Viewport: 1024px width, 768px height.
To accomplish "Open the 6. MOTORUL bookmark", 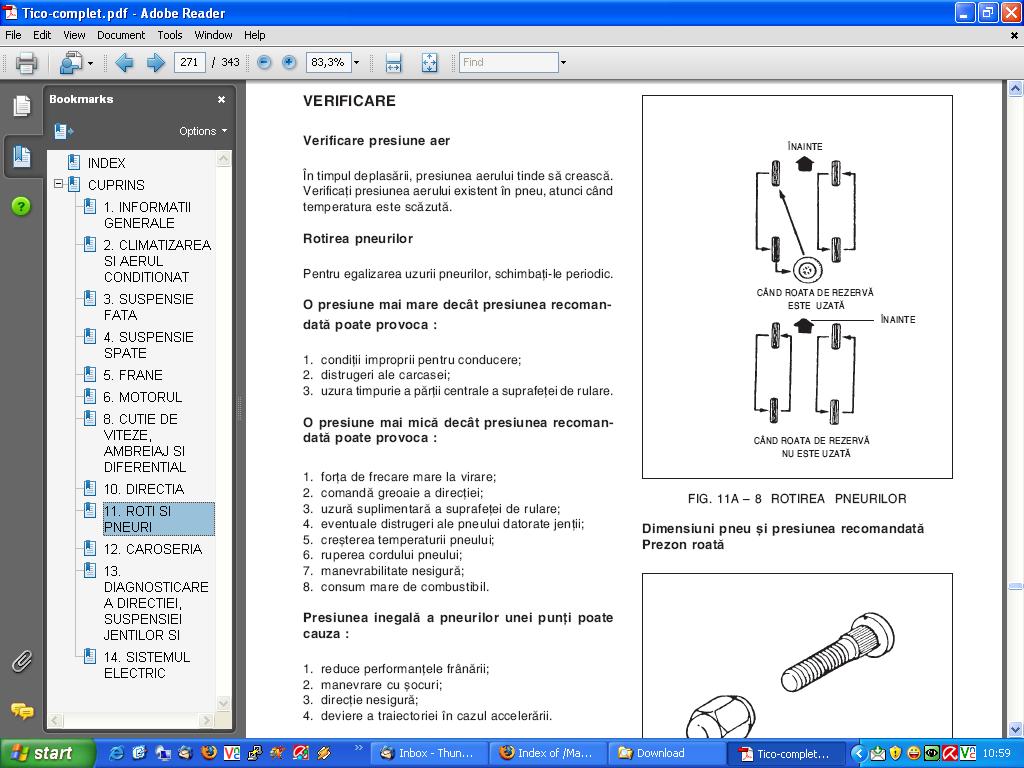I will (143, 397).
